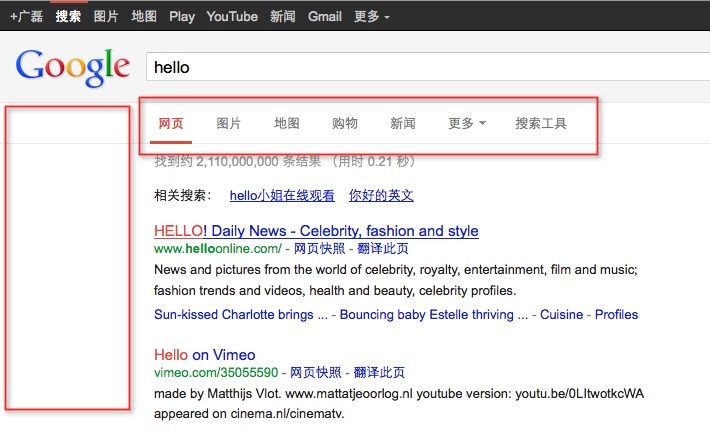Open the Hello on Vimeo result
This screenshot has width=710, height=435.
click(x=205, y=355)
